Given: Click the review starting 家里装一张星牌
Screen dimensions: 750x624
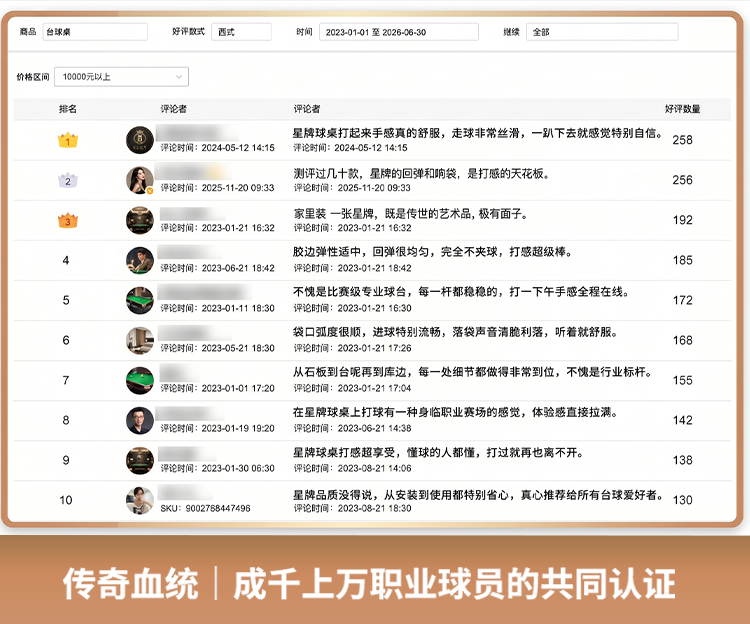Looking at the screenshot, I should (x=410, y=214).
